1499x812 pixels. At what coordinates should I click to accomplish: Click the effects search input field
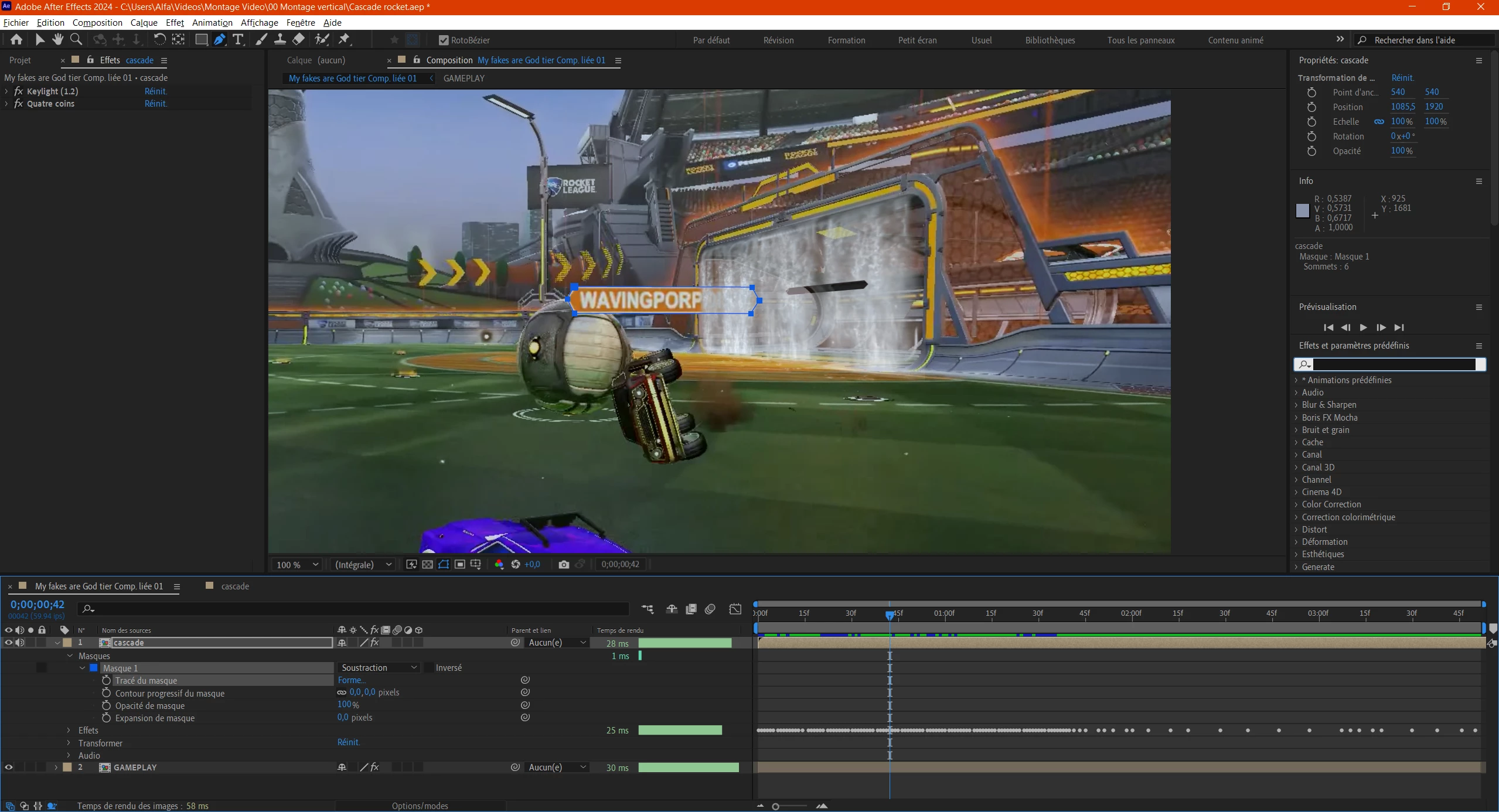[1394, 364]
